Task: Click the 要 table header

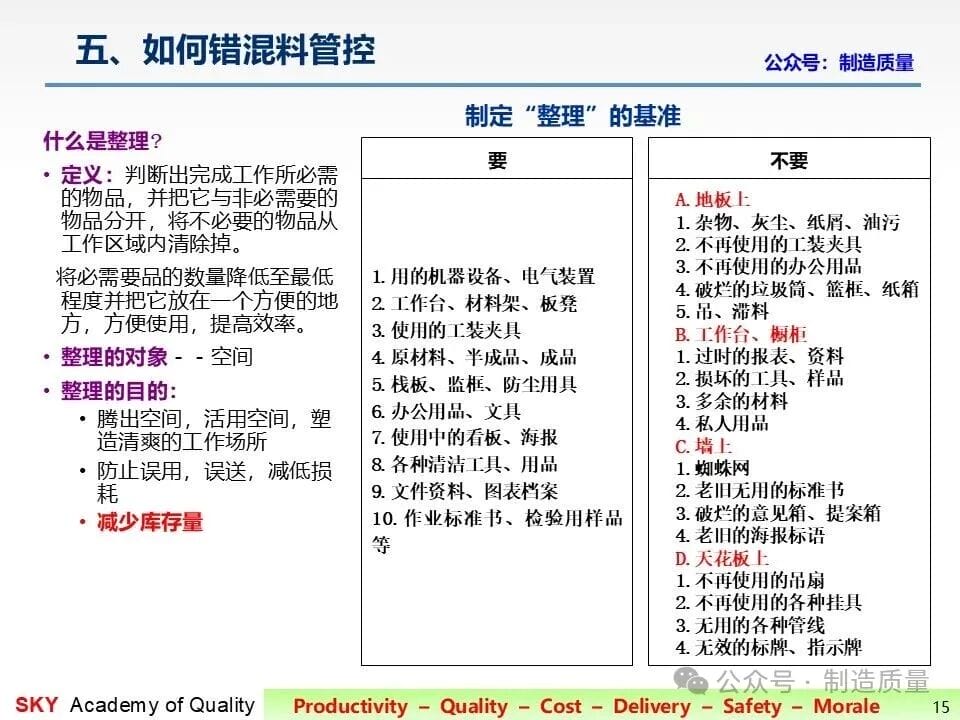Action: pos(497,160)
